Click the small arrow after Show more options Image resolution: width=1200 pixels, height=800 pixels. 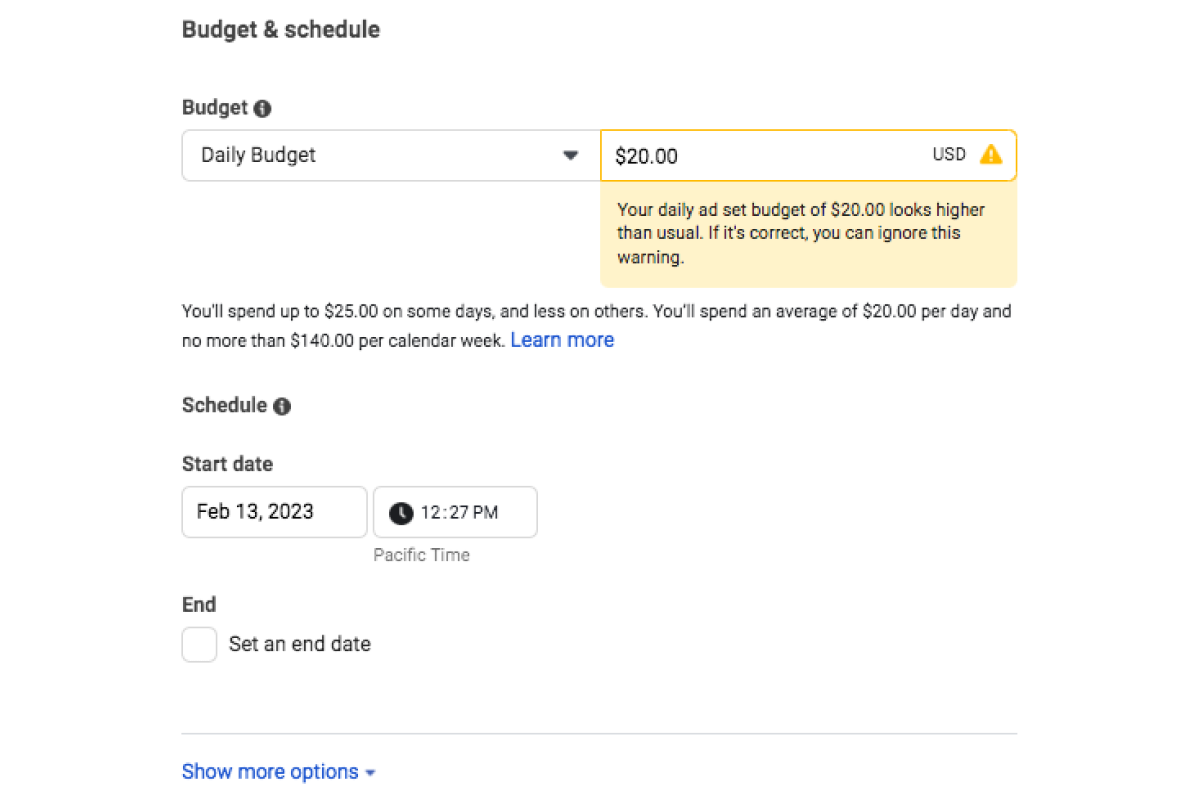coord(370,773)
